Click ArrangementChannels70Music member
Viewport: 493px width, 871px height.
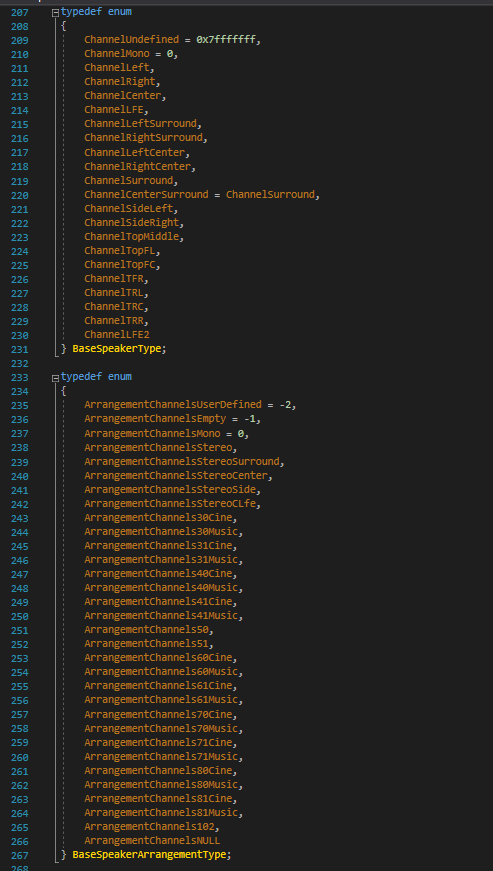pos(161,729)
